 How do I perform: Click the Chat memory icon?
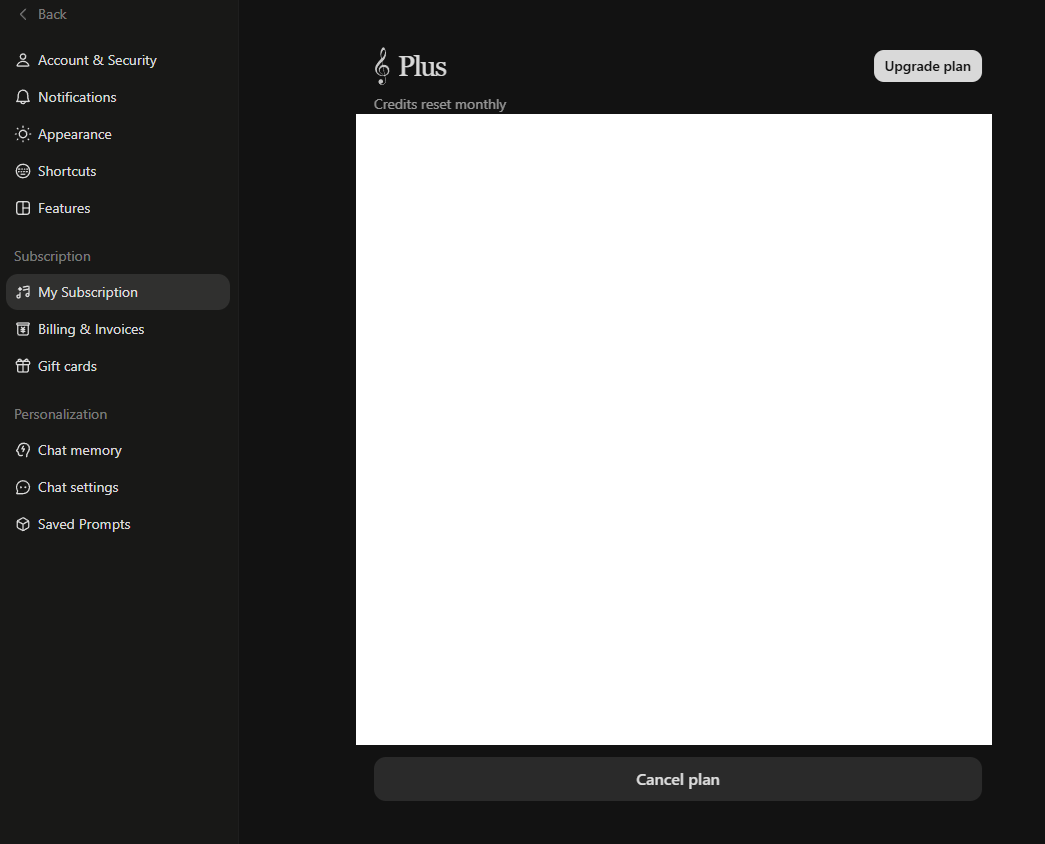[x=23, y=450]
